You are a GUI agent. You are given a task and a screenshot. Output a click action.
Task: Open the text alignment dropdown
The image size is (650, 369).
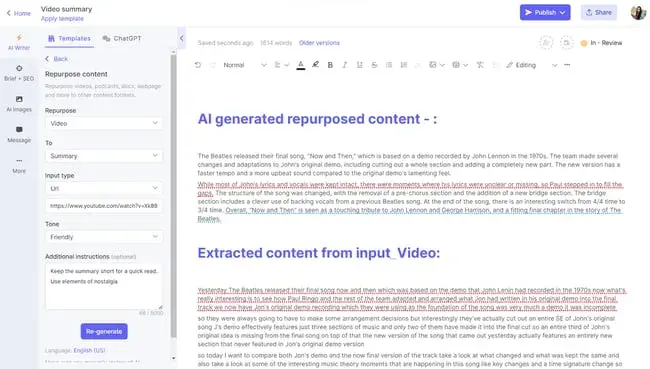coord(281,65)
